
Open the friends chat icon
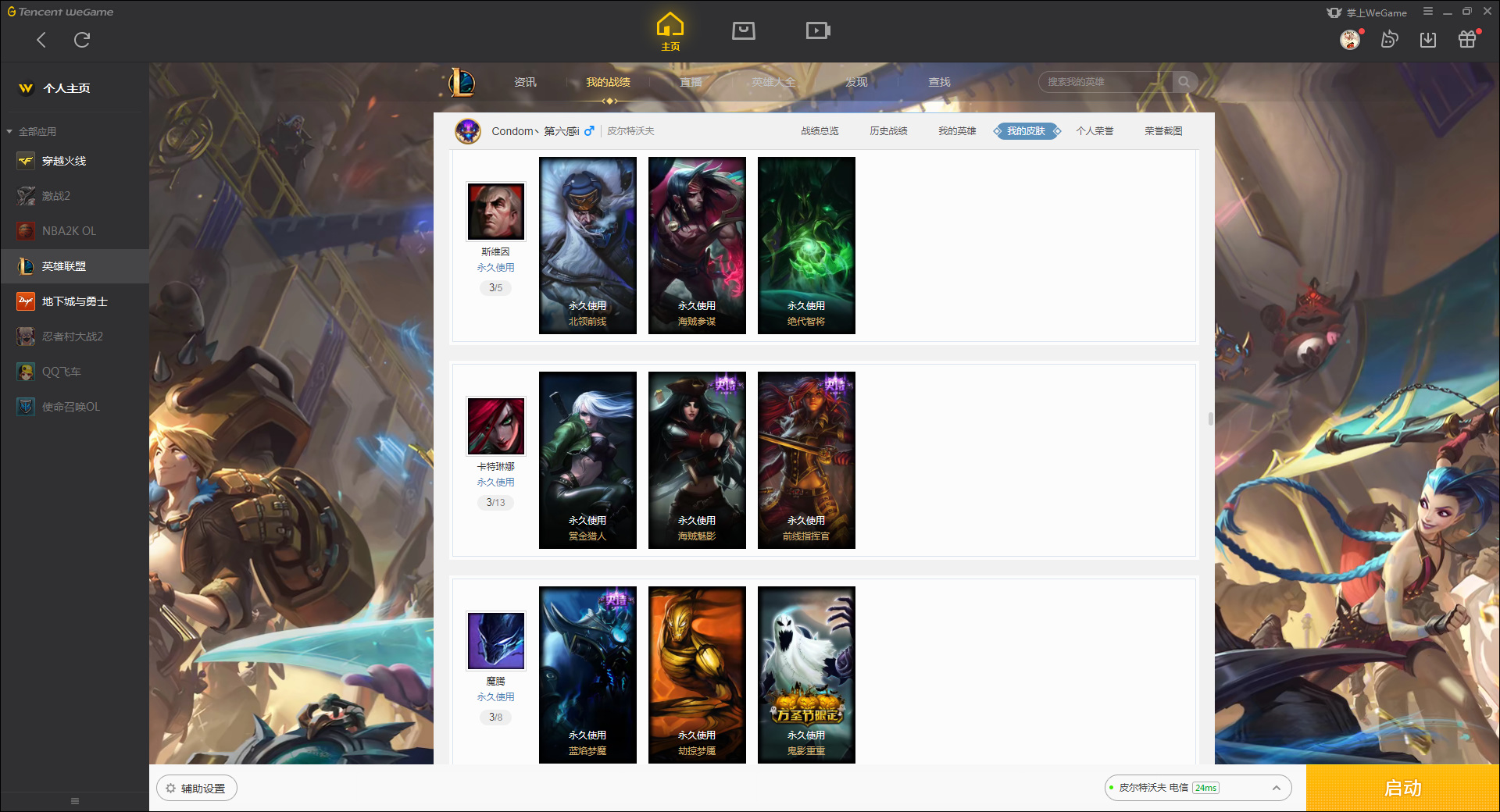click(1389, 39)
